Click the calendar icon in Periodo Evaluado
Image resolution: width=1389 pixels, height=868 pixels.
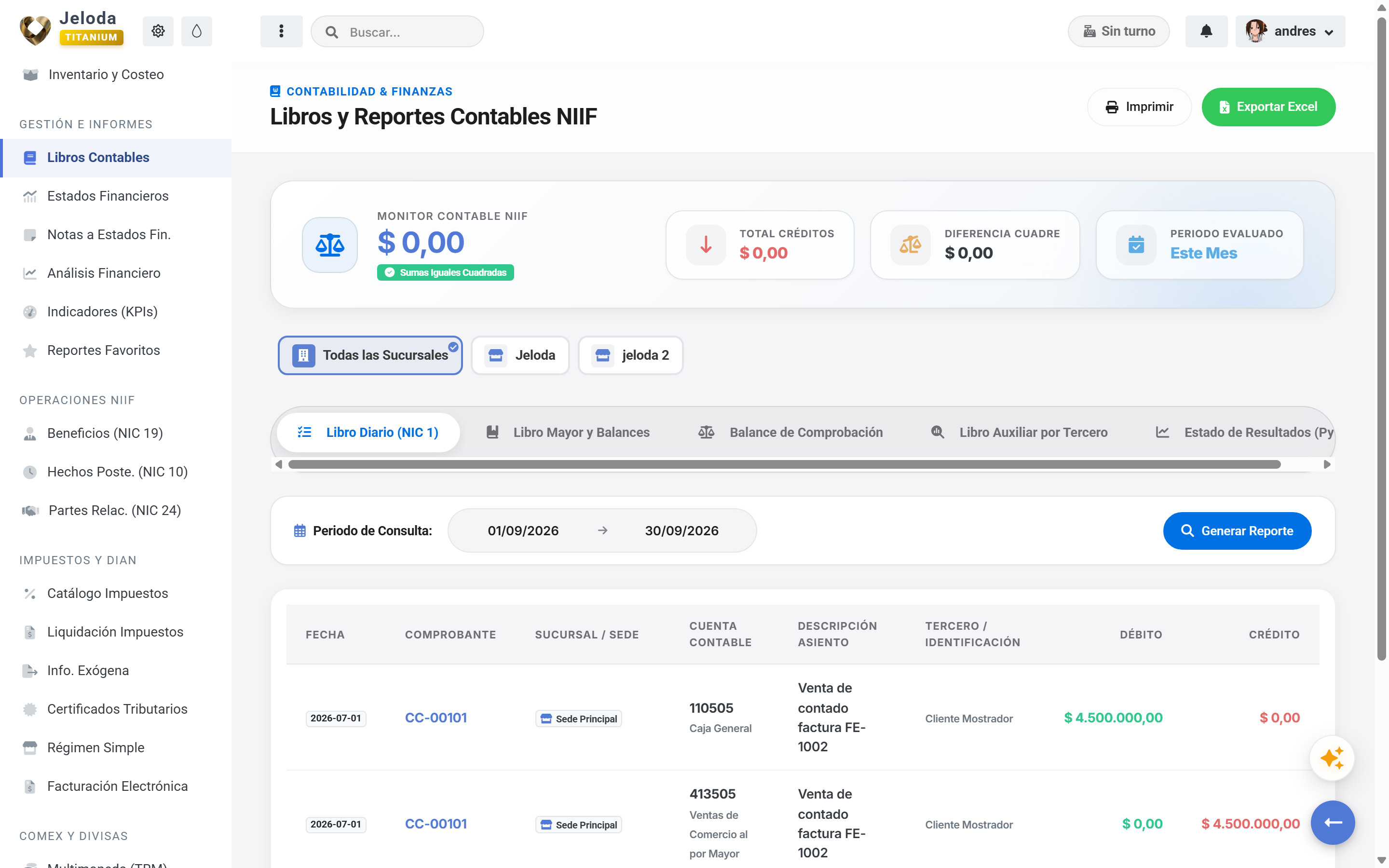1136,245
